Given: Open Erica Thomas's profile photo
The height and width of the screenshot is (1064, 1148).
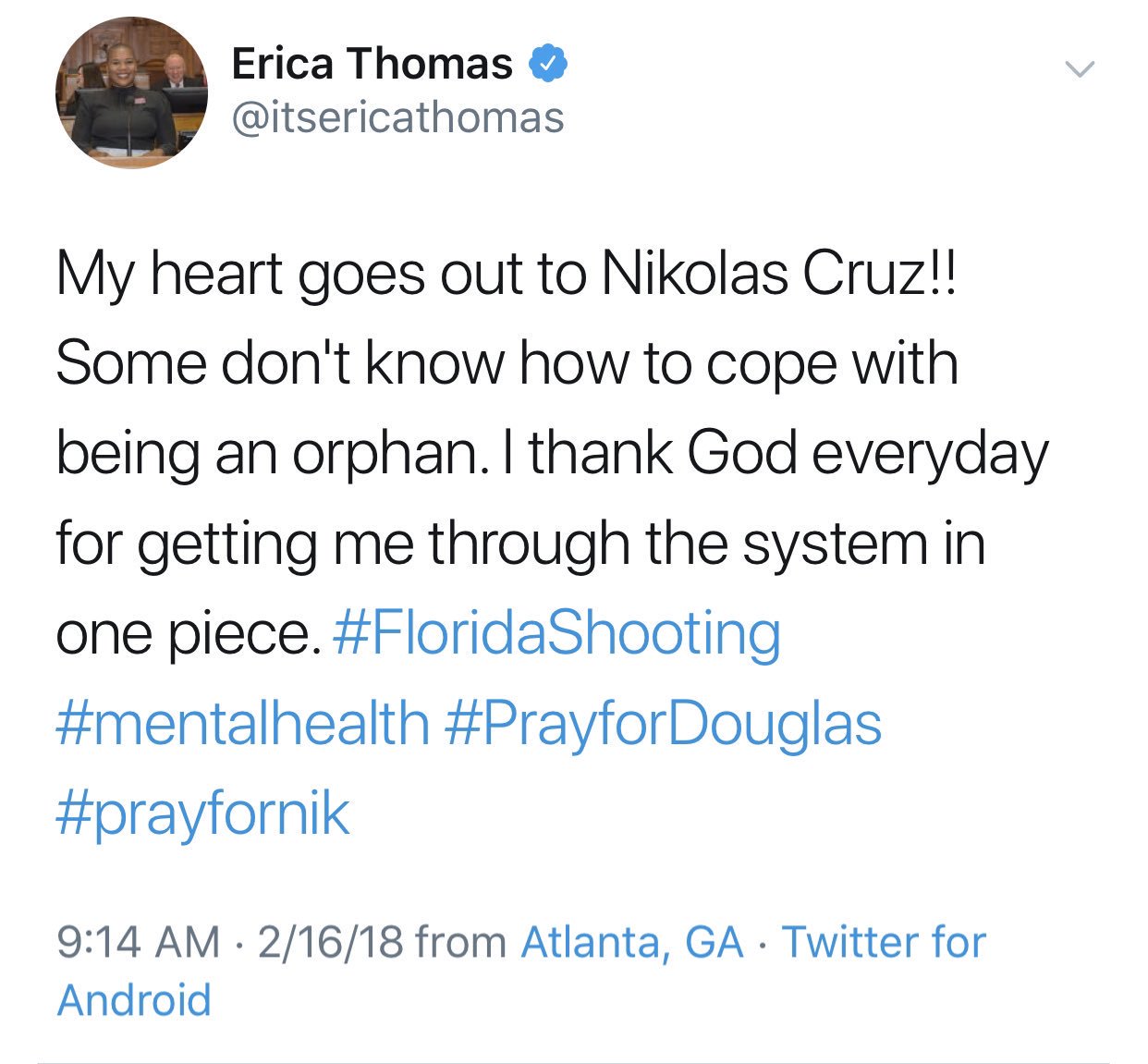Looking at the screenshot, I should 131,92.
